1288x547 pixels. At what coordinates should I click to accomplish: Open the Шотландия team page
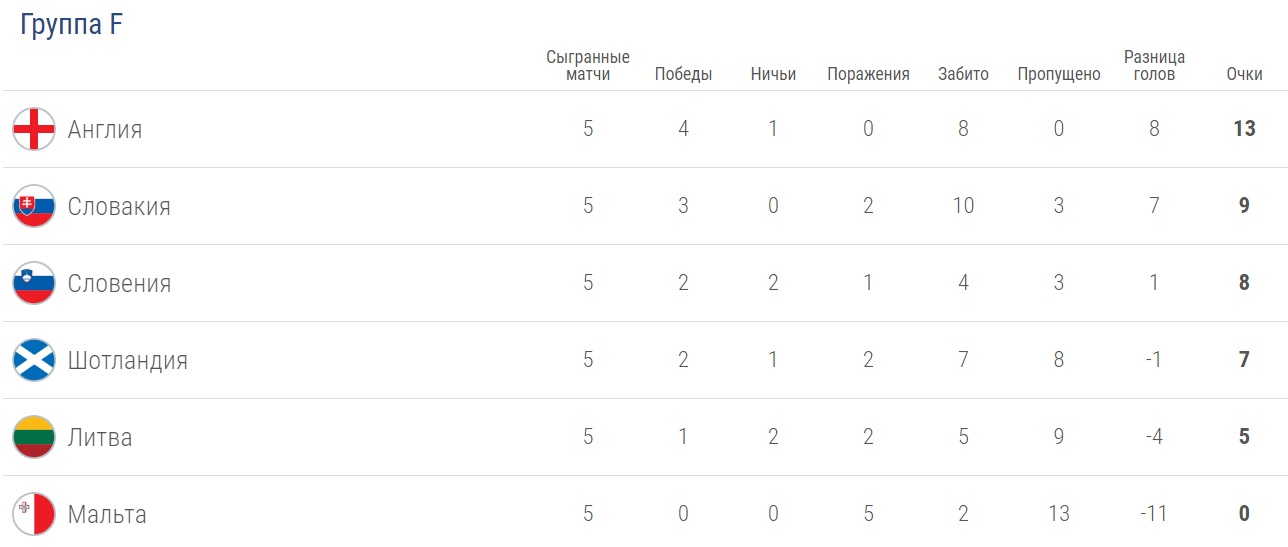click(x=127, y=360)
